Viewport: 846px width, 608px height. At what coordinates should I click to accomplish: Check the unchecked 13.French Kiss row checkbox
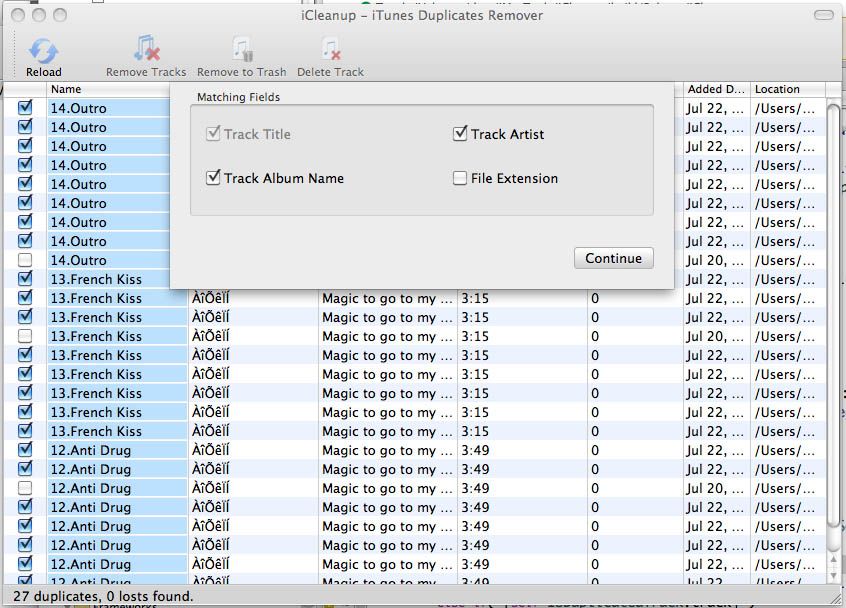[x=25, y=336]
